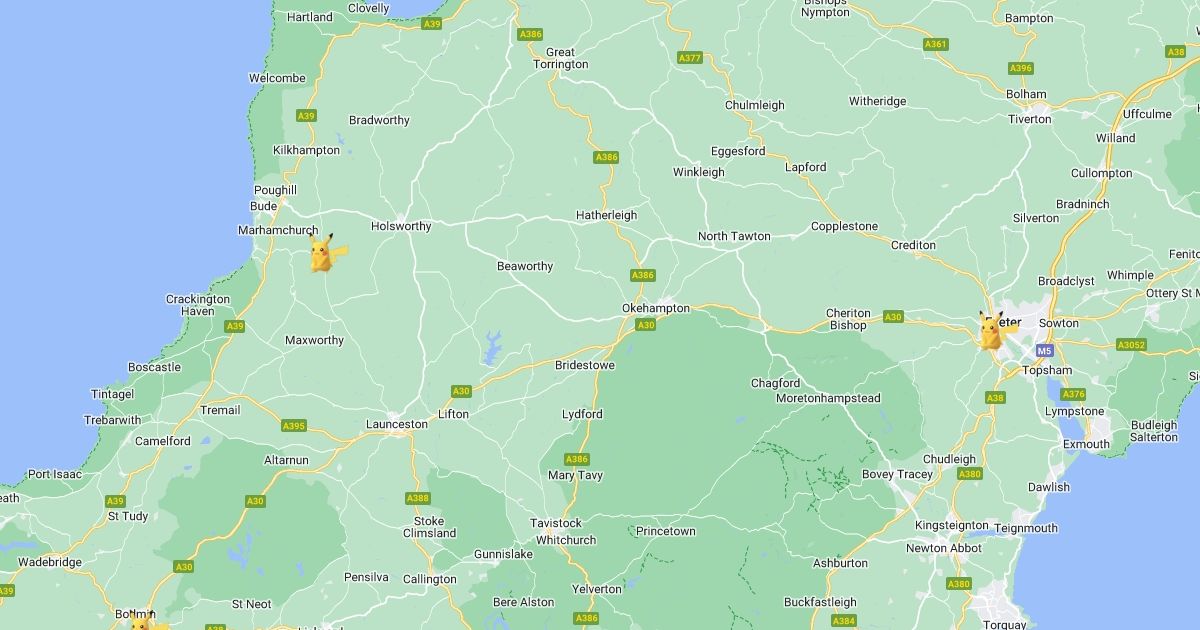Viewport: 1200px width, 630px height.
Task: Click the Tavistock place label
Action: pyautogui.click(x=556, y=523)
